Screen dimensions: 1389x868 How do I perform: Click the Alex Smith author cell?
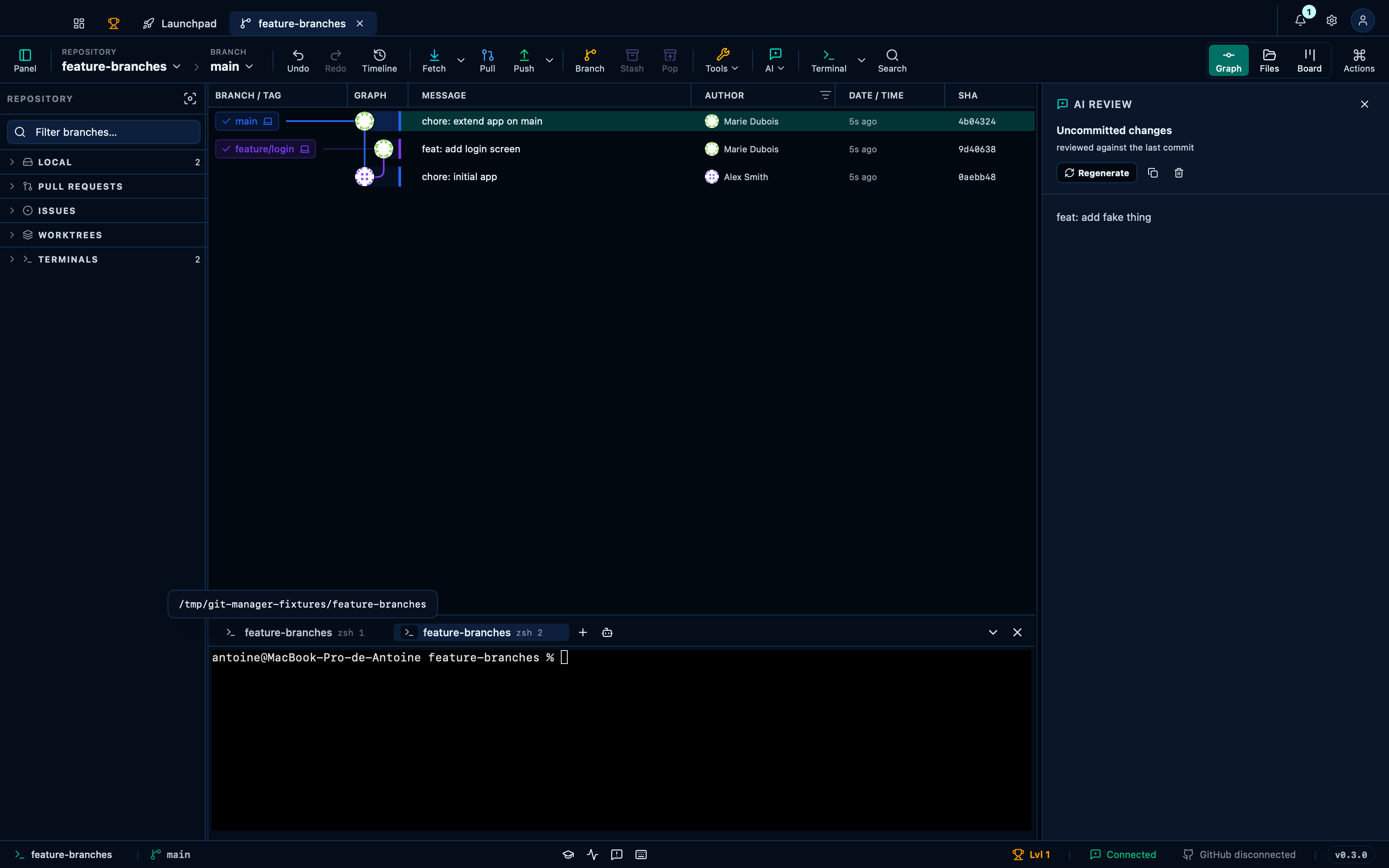pyautogui.click(x=737, y=177)
